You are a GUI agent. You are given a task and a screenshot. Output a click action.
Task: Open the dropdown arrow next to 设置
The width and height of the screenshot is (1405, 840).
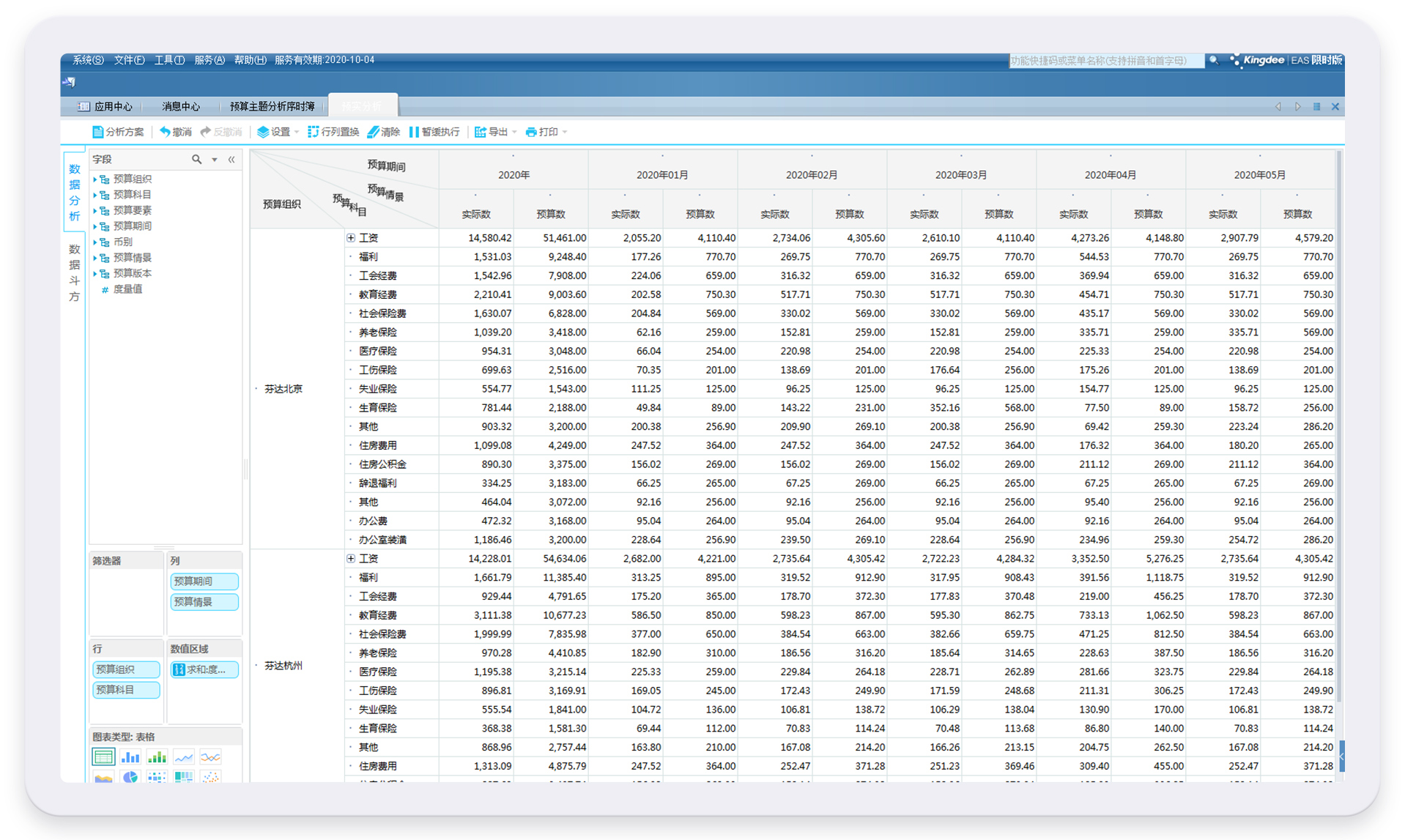pyautogui.click(x=297, y=133)
